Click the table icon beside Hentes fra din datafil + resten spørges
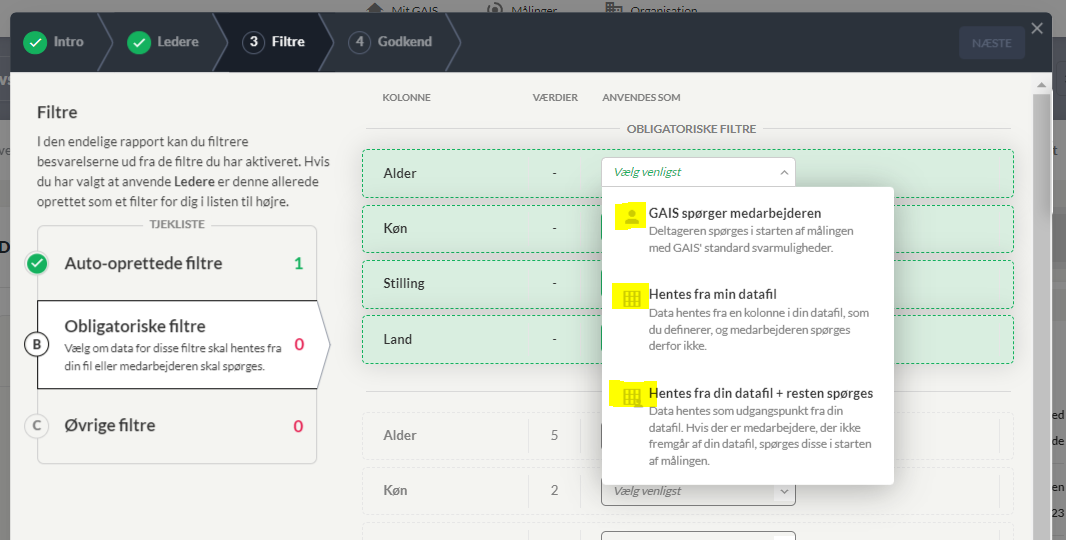 632,396
